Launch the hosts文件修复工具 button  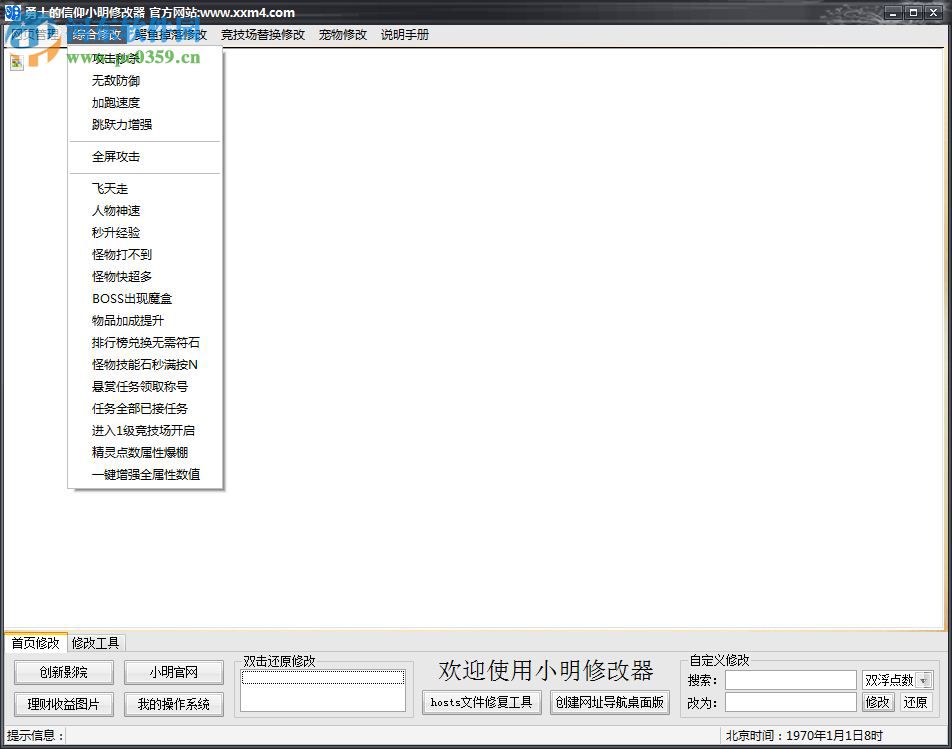click(481, 702)
